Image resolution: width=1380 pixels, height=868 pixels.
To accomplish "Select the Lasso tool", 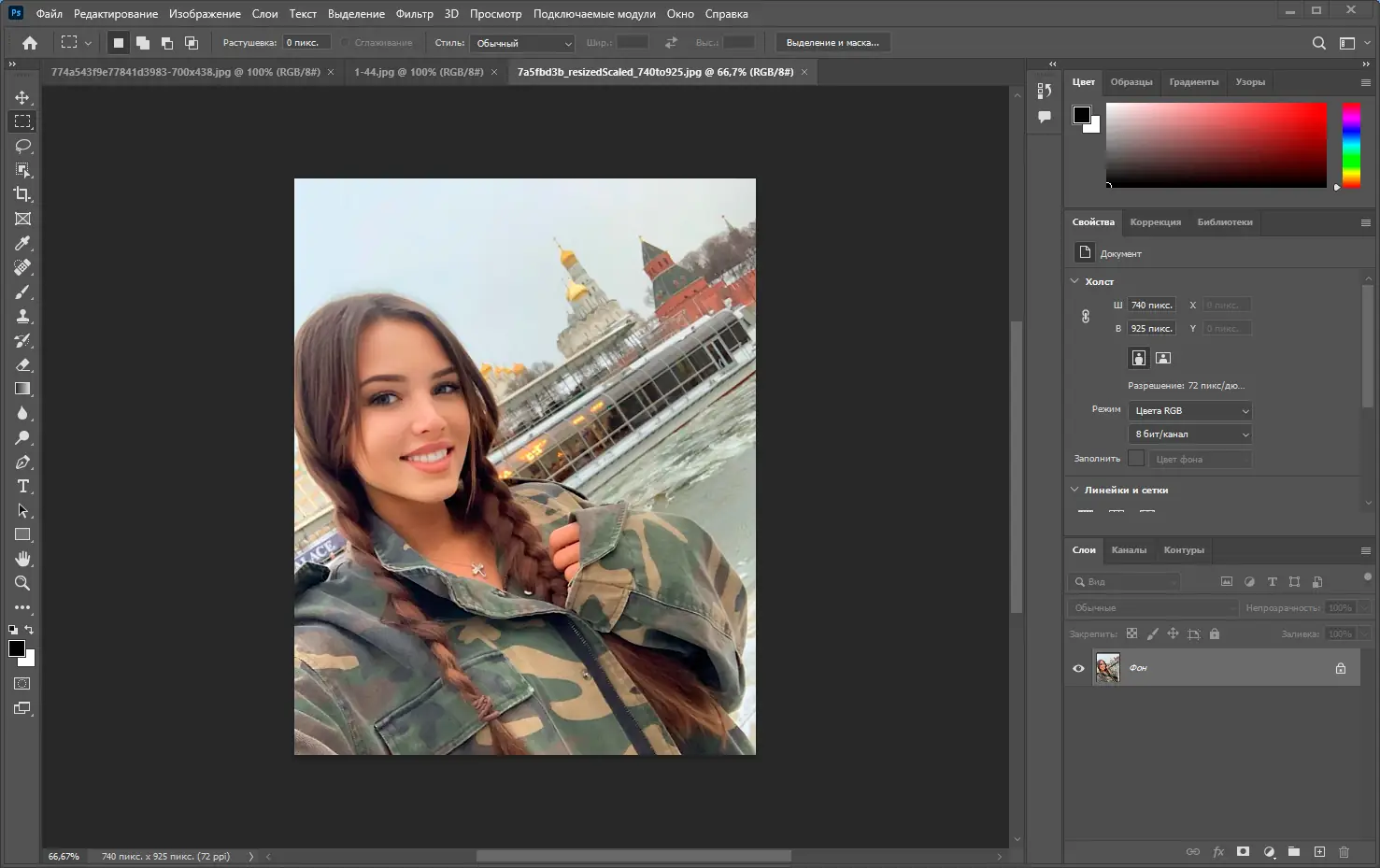I will (22, 146).
